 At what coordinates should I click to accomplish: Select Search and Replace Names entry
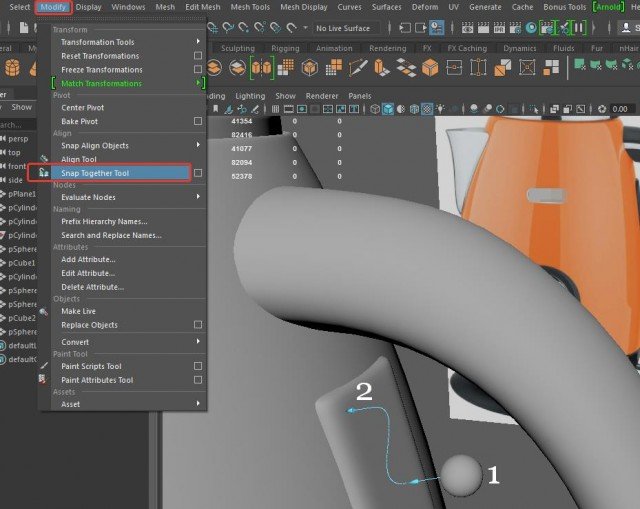[111, 235]
